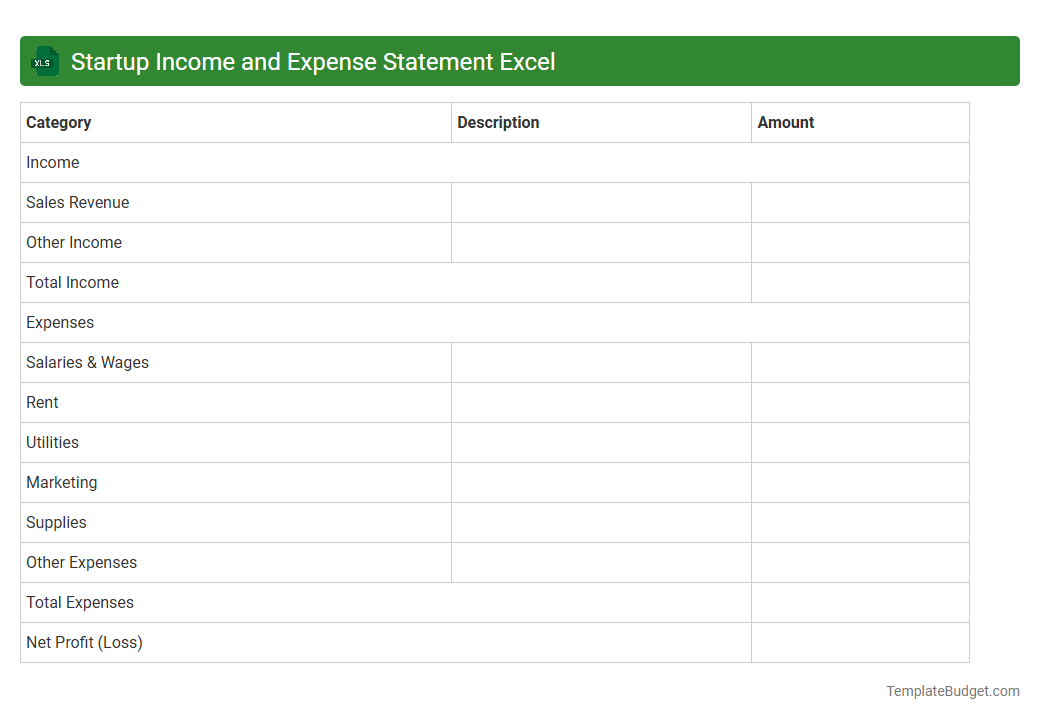
Task: Click the Description cell next to Sales Revenue
Action: pos(600,202)
